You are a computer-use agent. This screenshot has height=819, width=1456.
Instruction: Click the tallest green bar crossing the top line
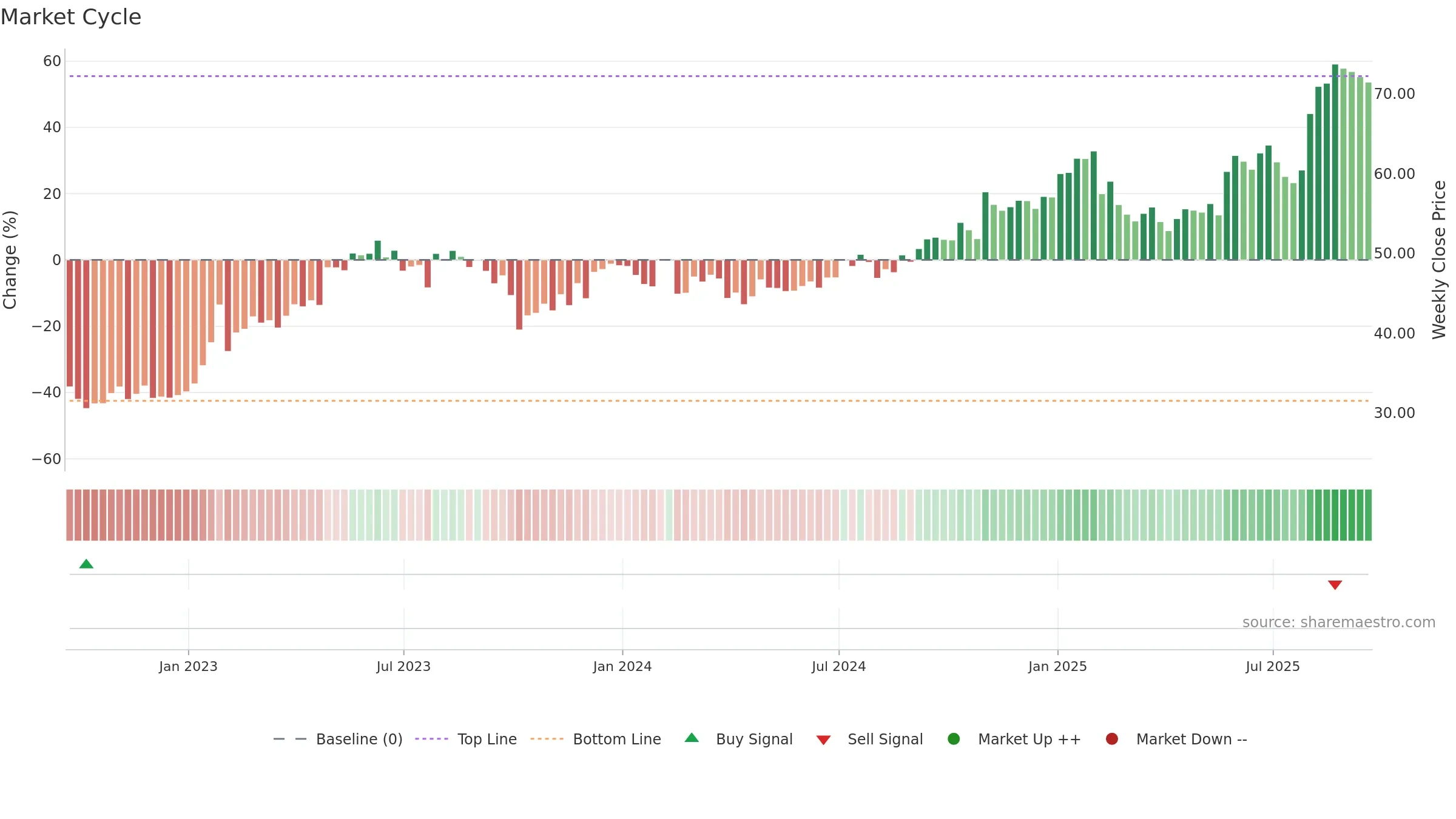[1335, 162]
